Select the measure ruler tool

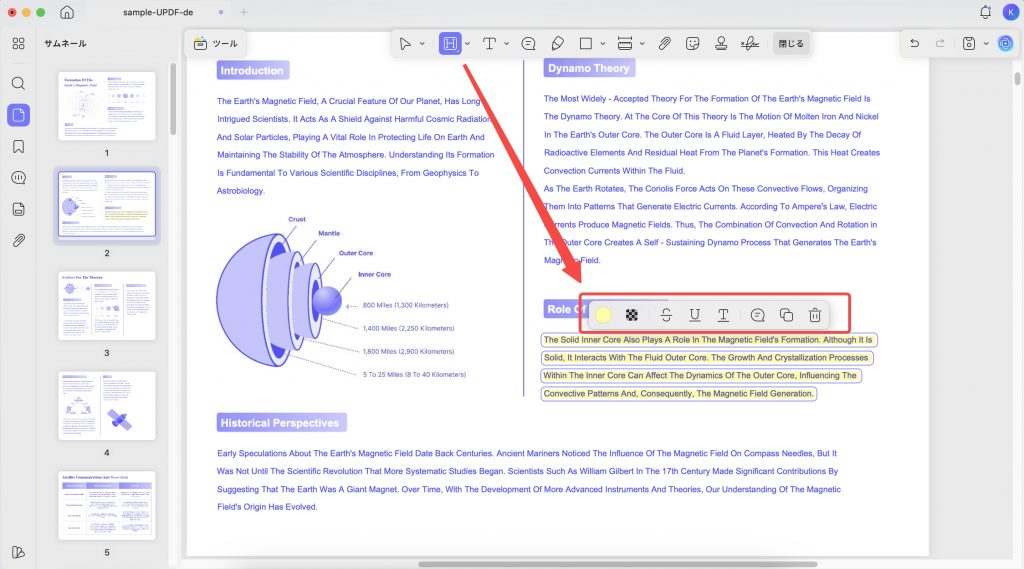pyautogui.click(x=625, y=44)
